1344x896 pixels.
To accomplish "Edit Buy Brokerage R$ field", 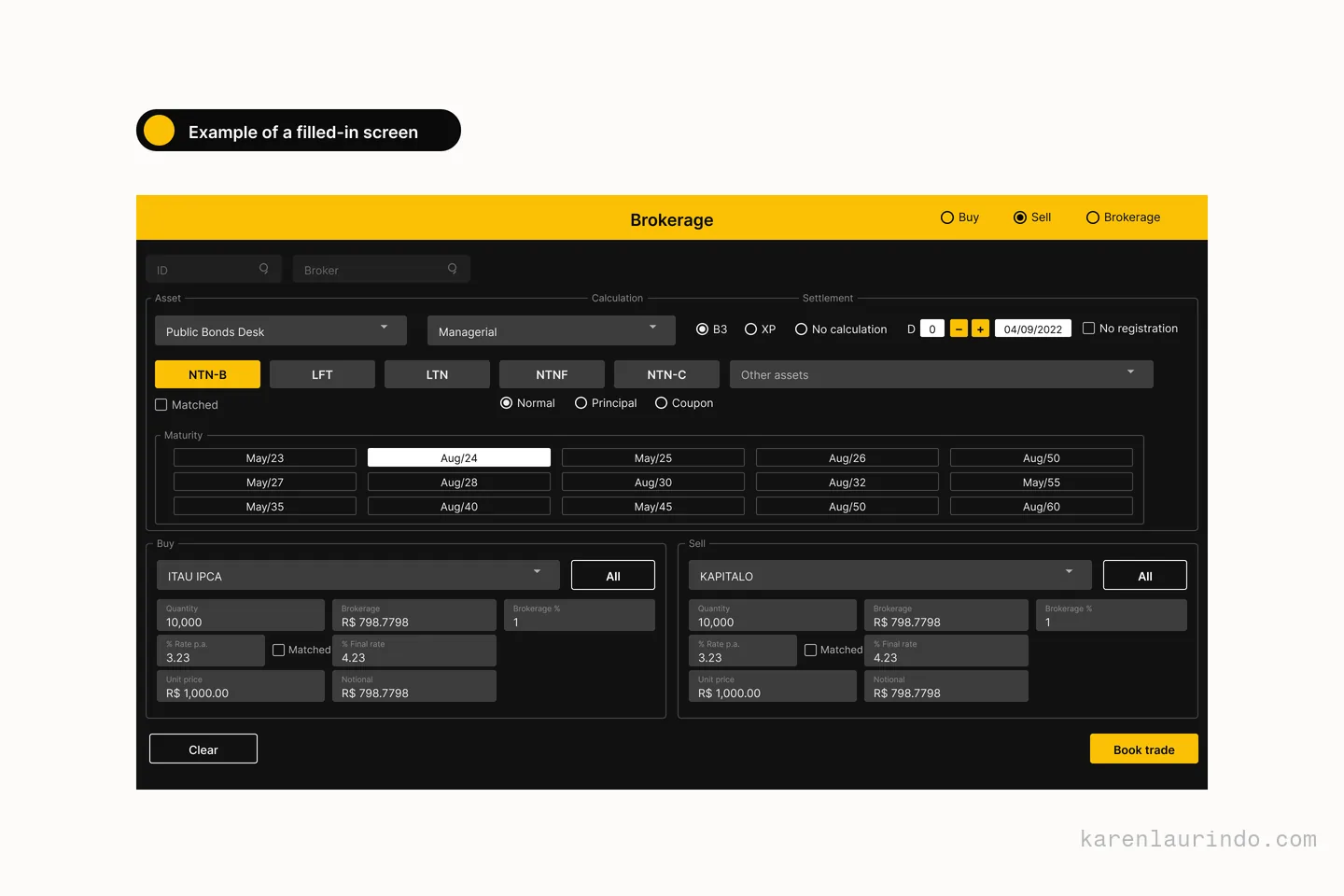I will (x=414, y=615).
